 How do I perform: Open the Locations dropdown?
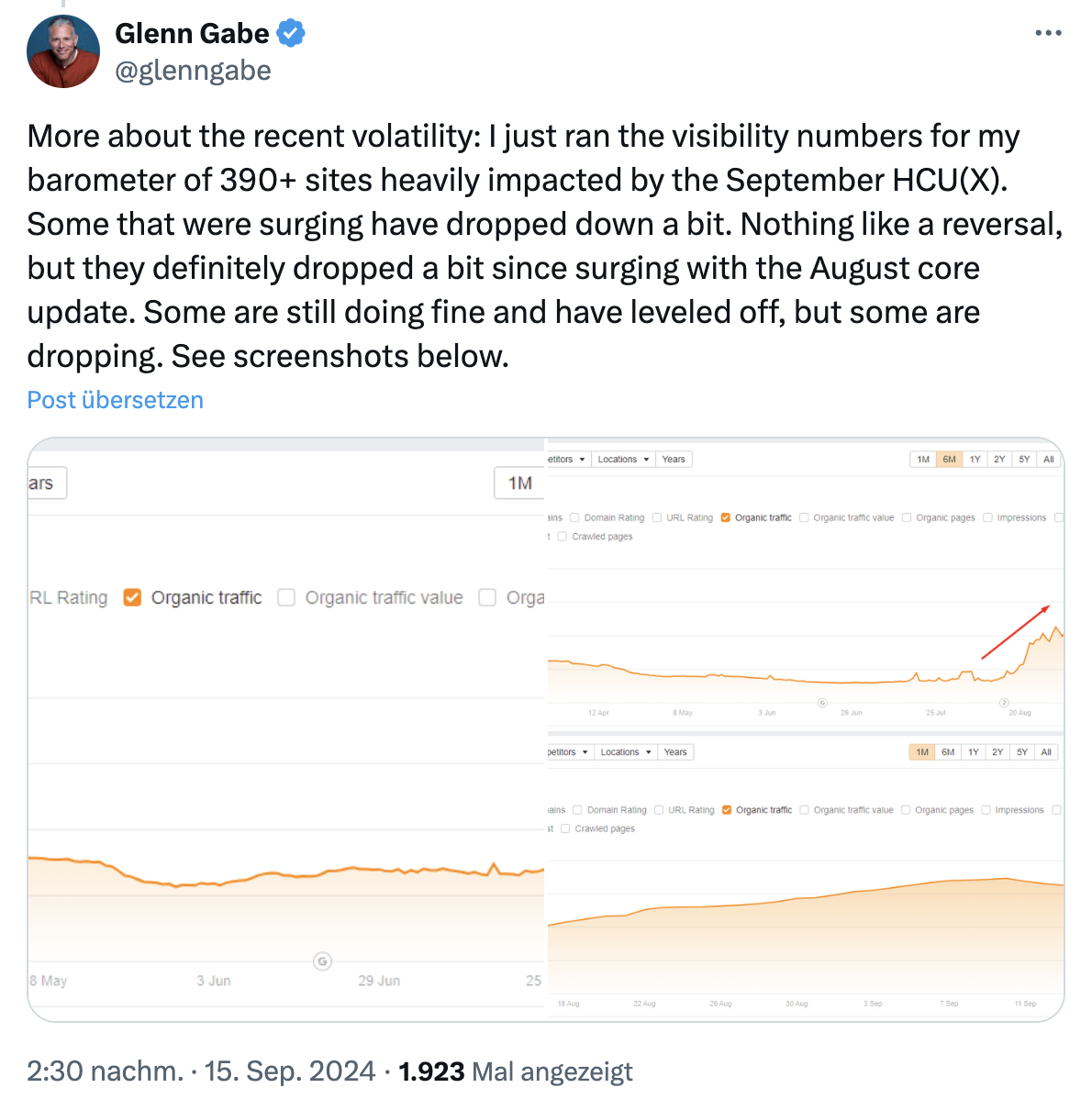623,459
